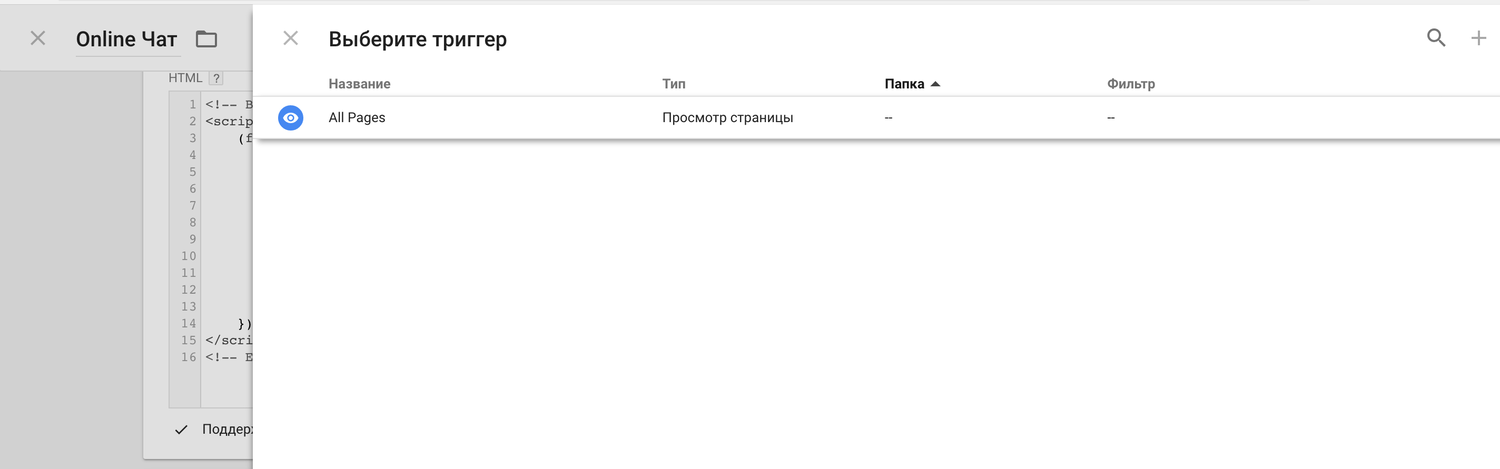
Task: Click line 1 comment in HTML editor
Action: tap(229, 103)
